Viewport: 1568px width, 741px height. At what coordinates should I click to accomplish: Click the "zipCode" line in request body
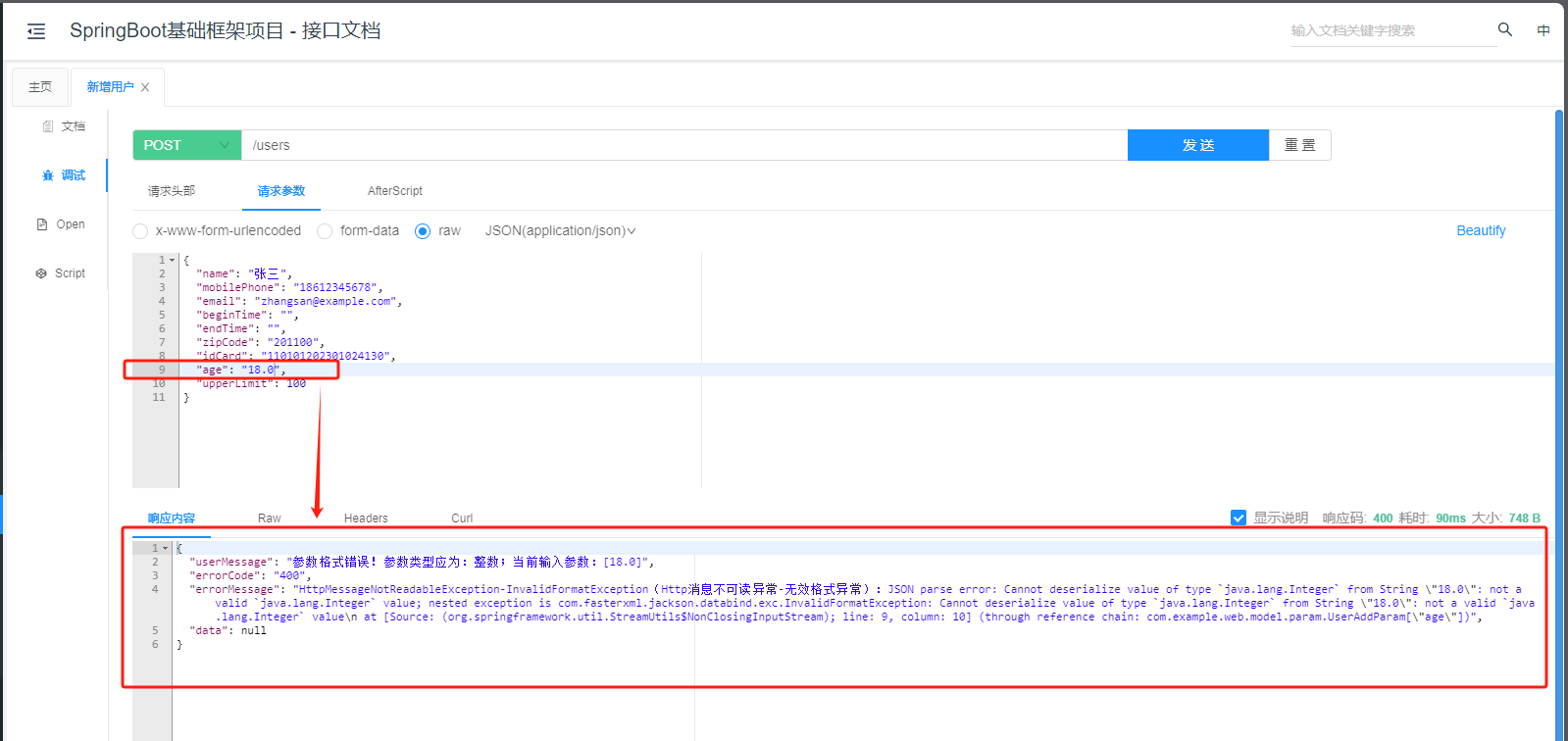click(260, 343)
